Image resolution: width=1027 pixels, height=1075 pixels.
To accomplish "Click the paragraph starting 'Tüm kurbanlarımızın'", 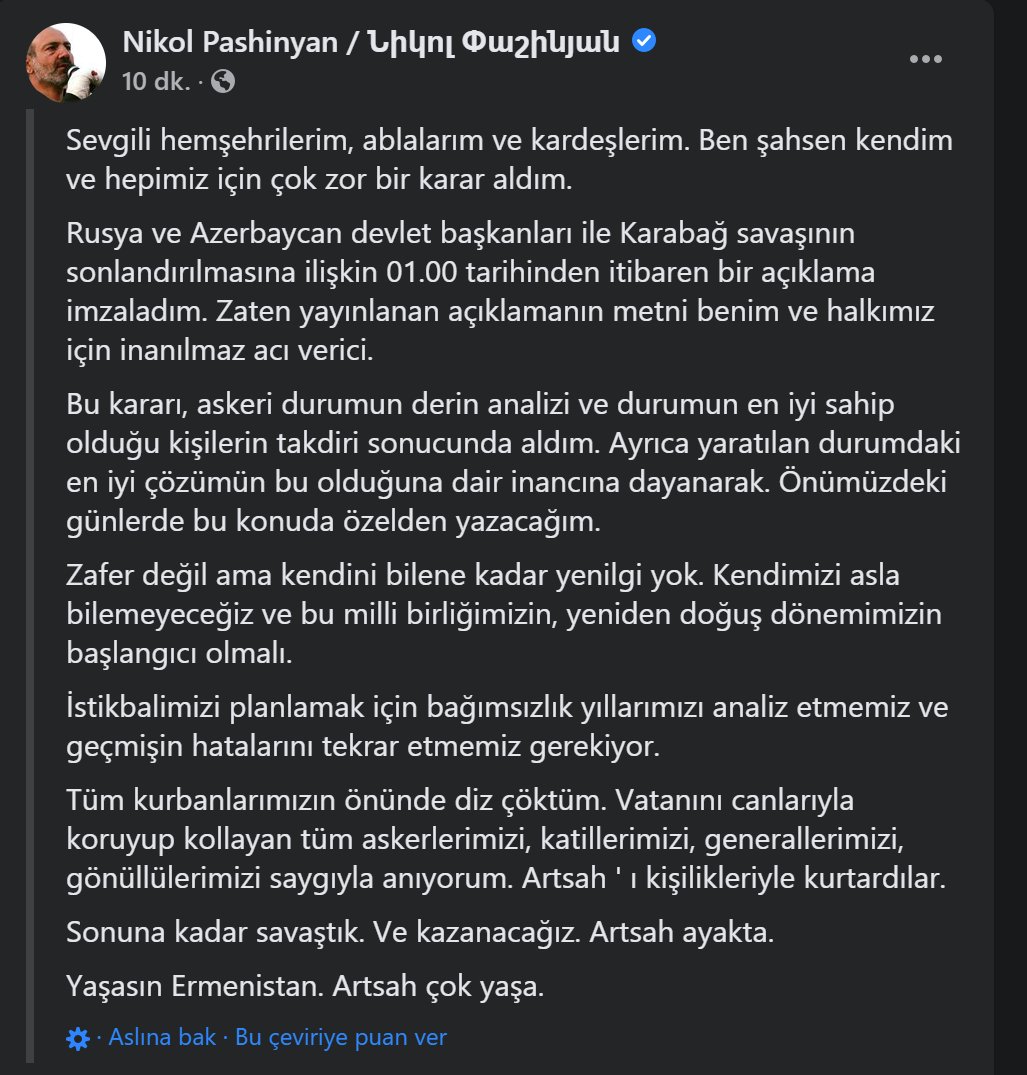I will point(506,839).
